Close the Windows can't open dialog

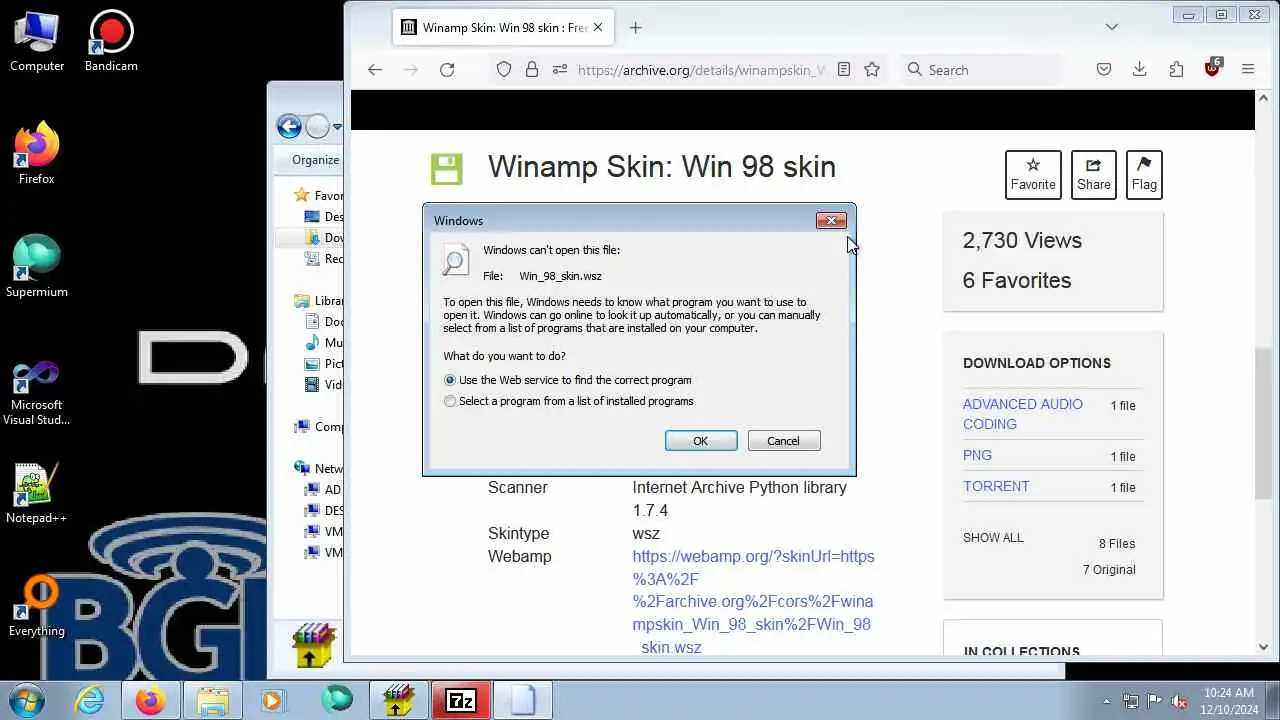831,220
